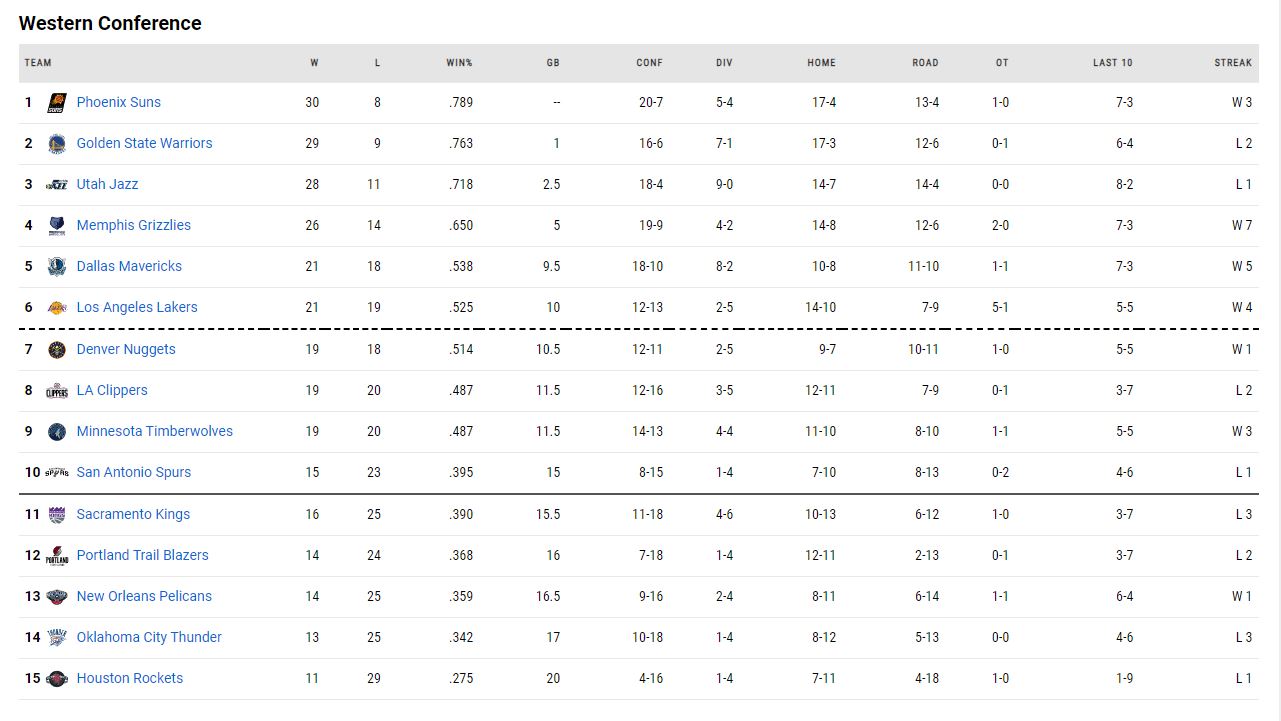Screen dimensions: 1281x721
Task: Click the TEAM column header
Action: point(38,63)
